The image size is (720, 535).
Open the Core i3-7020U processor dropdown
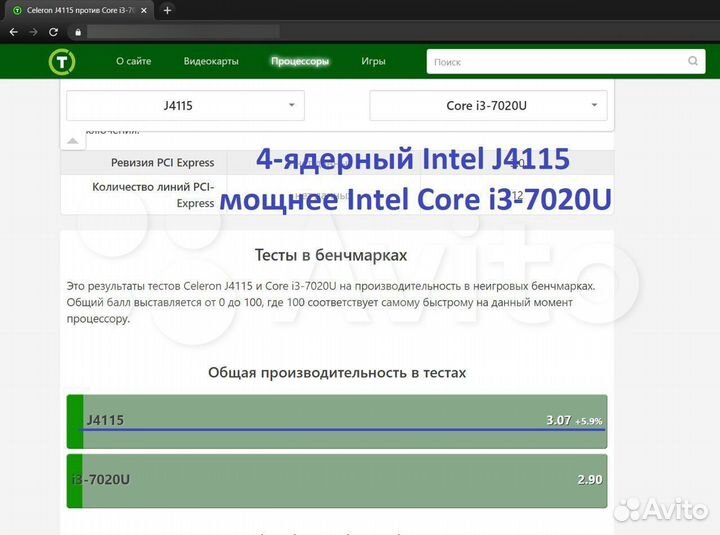pyautogui.click(x=489, y=106)
